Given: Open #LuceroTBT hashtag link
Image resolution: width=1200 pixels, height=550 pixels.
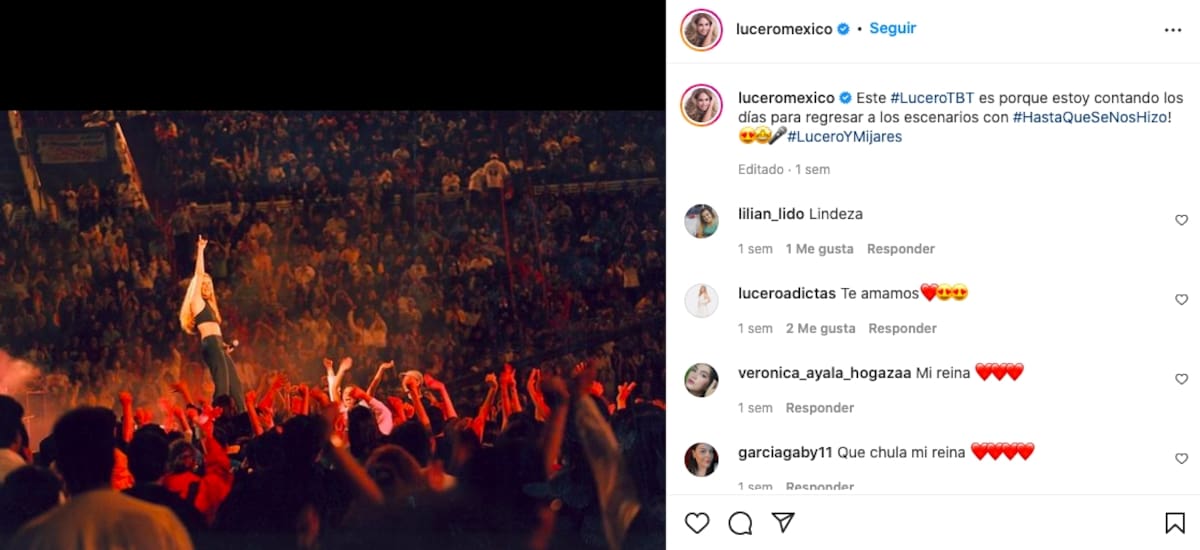Looking at the screenshot, I should coord(932,98).
